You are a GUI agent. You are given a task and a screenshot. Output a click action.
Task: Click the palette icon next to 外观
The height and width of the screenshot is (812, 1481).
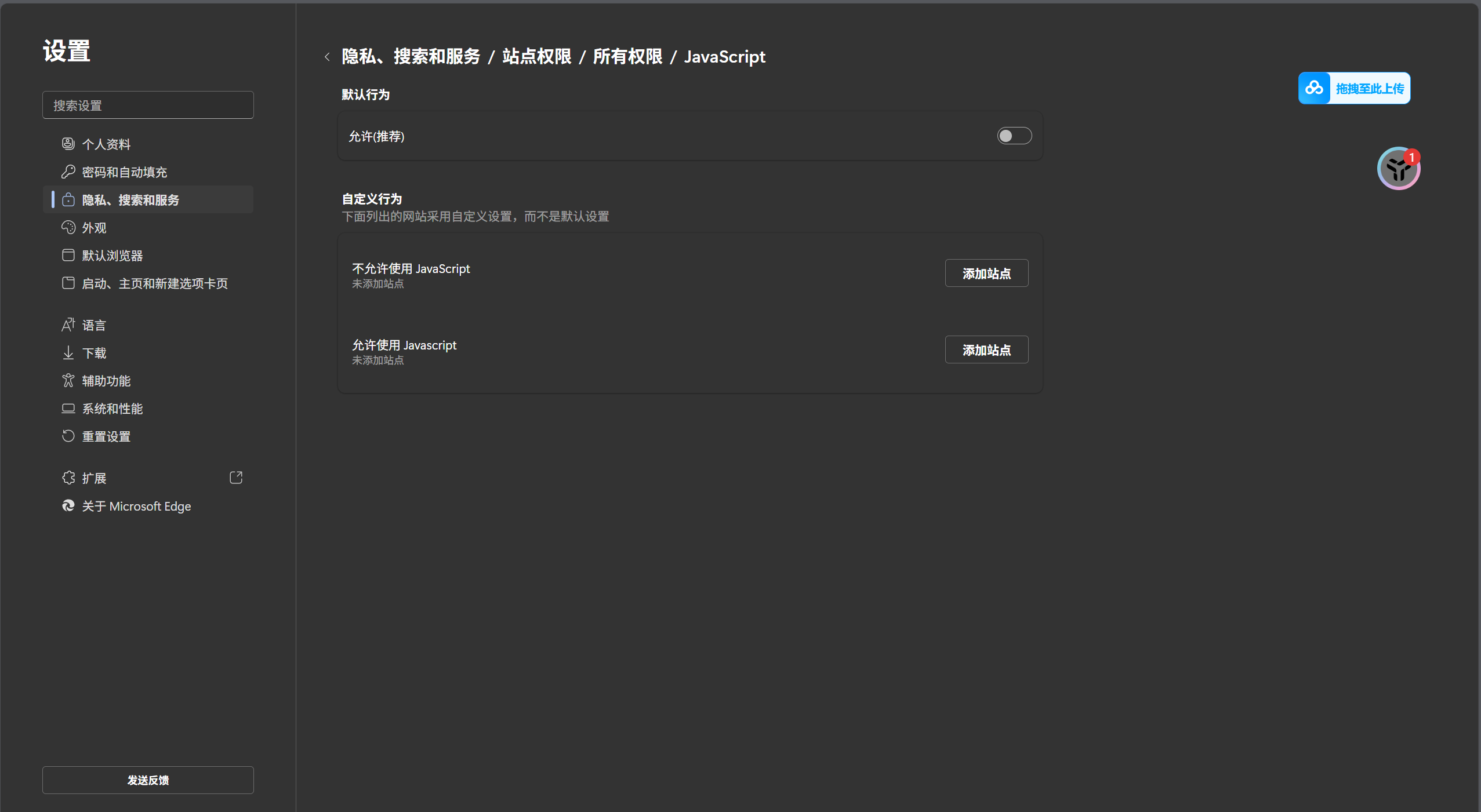pos(68,227)
